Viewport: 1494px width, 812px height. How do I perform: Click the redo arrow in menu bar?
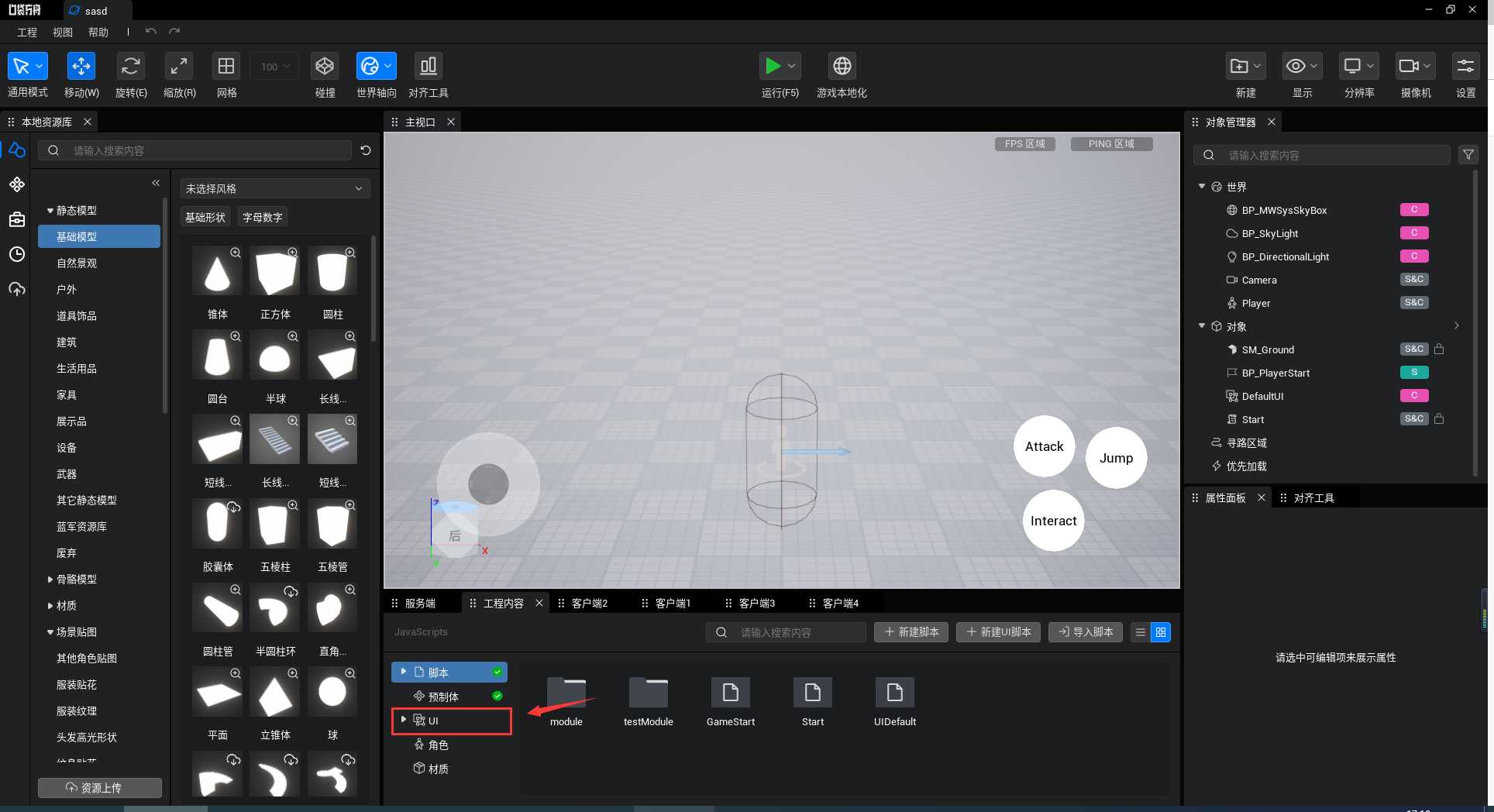tap(174, 32)
